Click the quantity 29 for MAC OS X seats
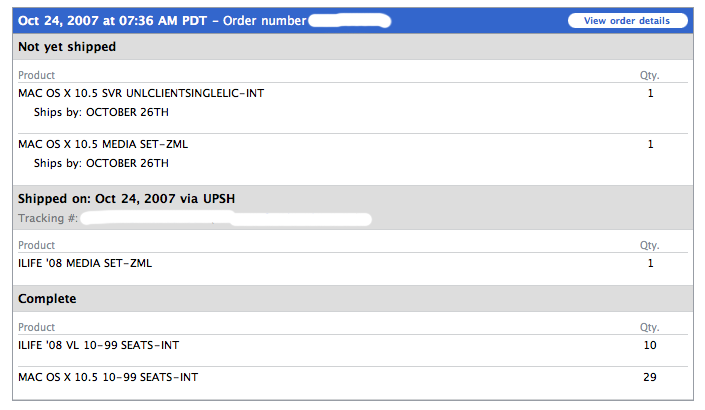The height and width of the screenshot is (410, 705). (650, 377)
